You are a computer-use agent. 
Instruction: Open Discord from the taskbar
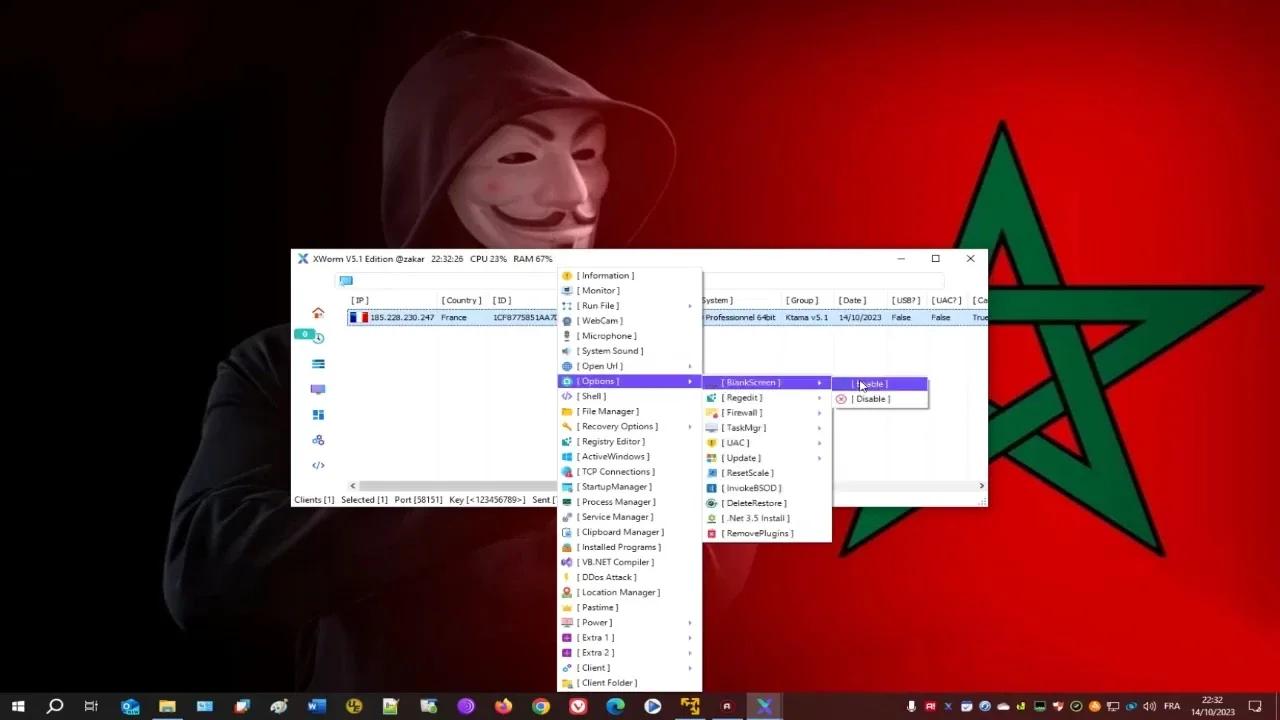point(466,705)
